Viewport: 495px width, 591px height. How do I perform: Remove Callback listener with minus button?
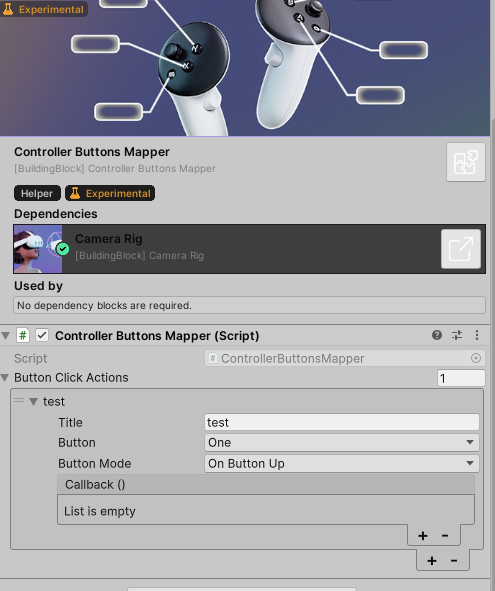(x=445, y=536)
